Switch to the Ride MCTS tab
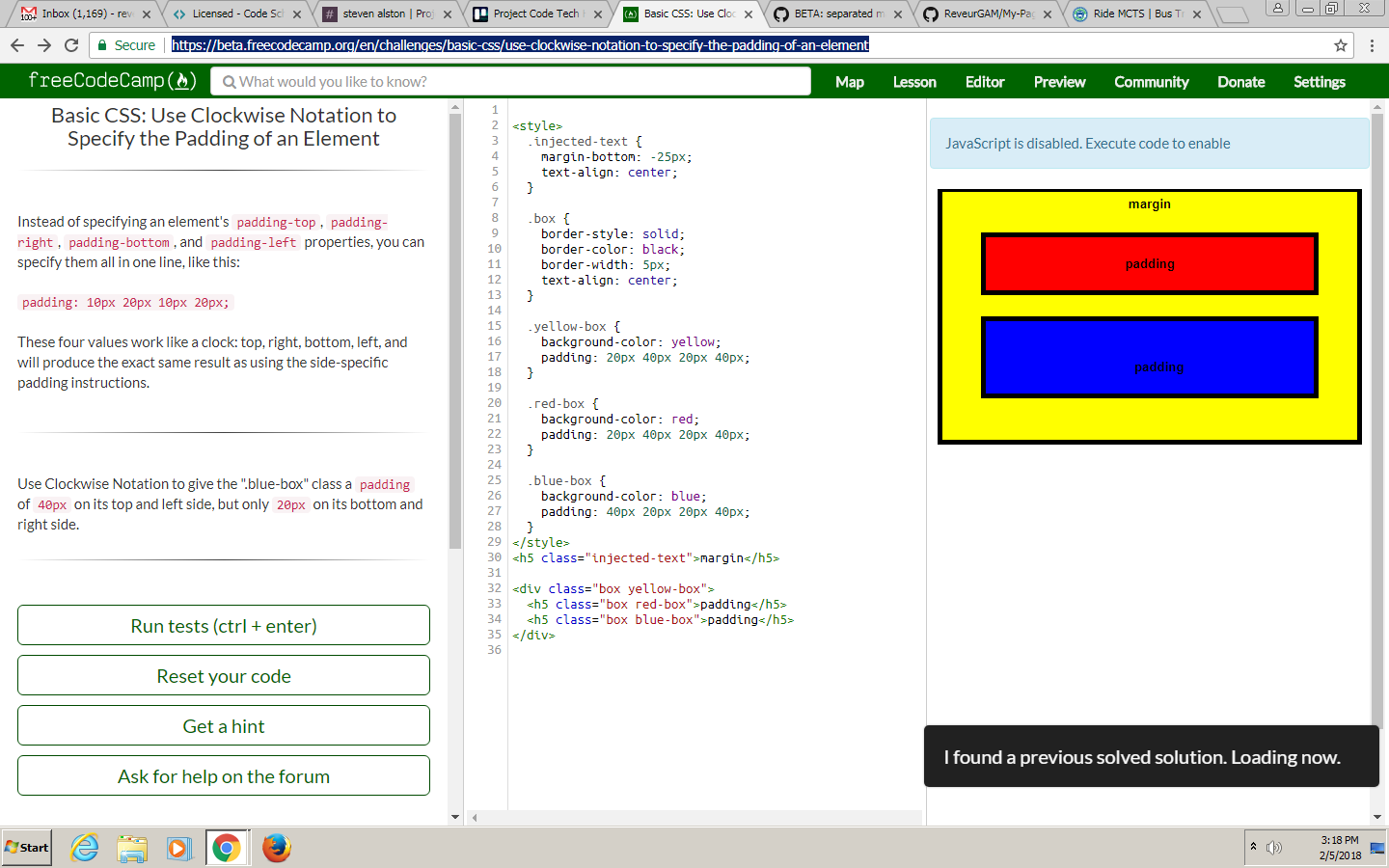 pyautogui.click(x=1136, y=14)
